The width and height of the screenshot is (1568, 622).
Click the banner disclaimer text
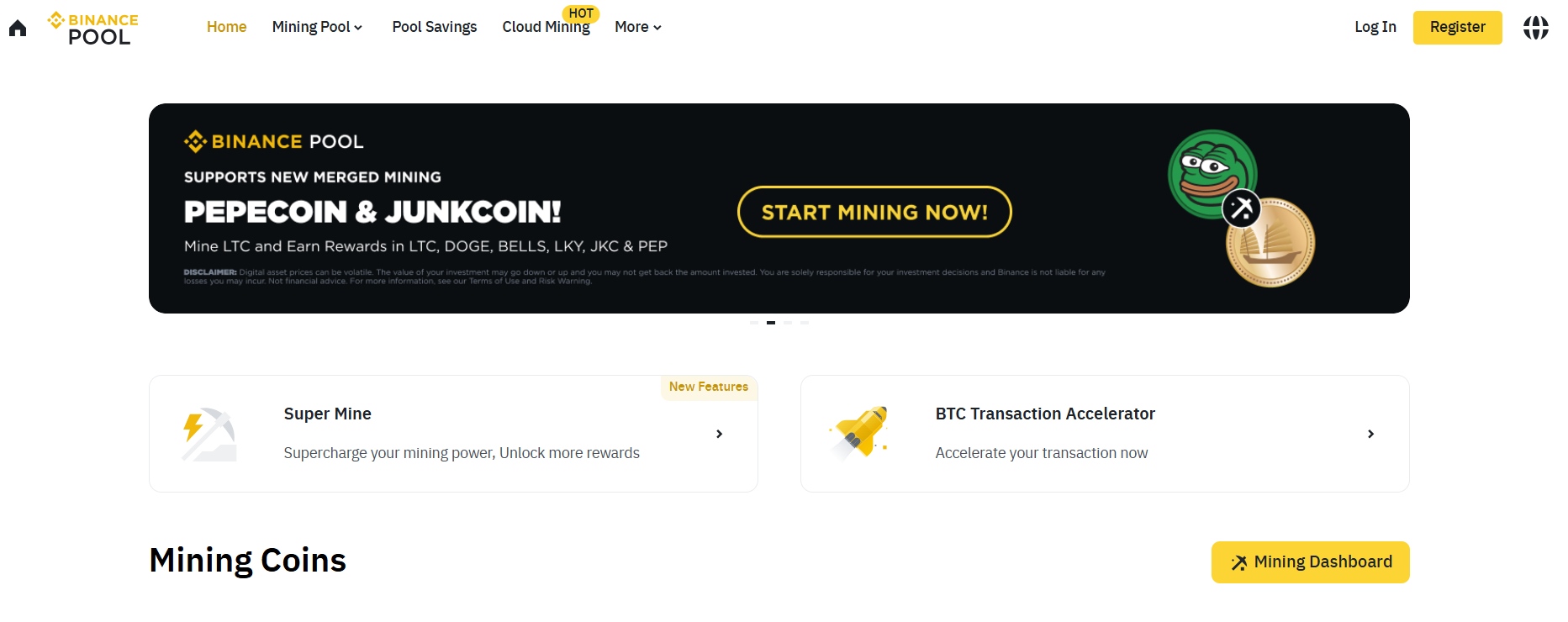click(x=644, y=277)
